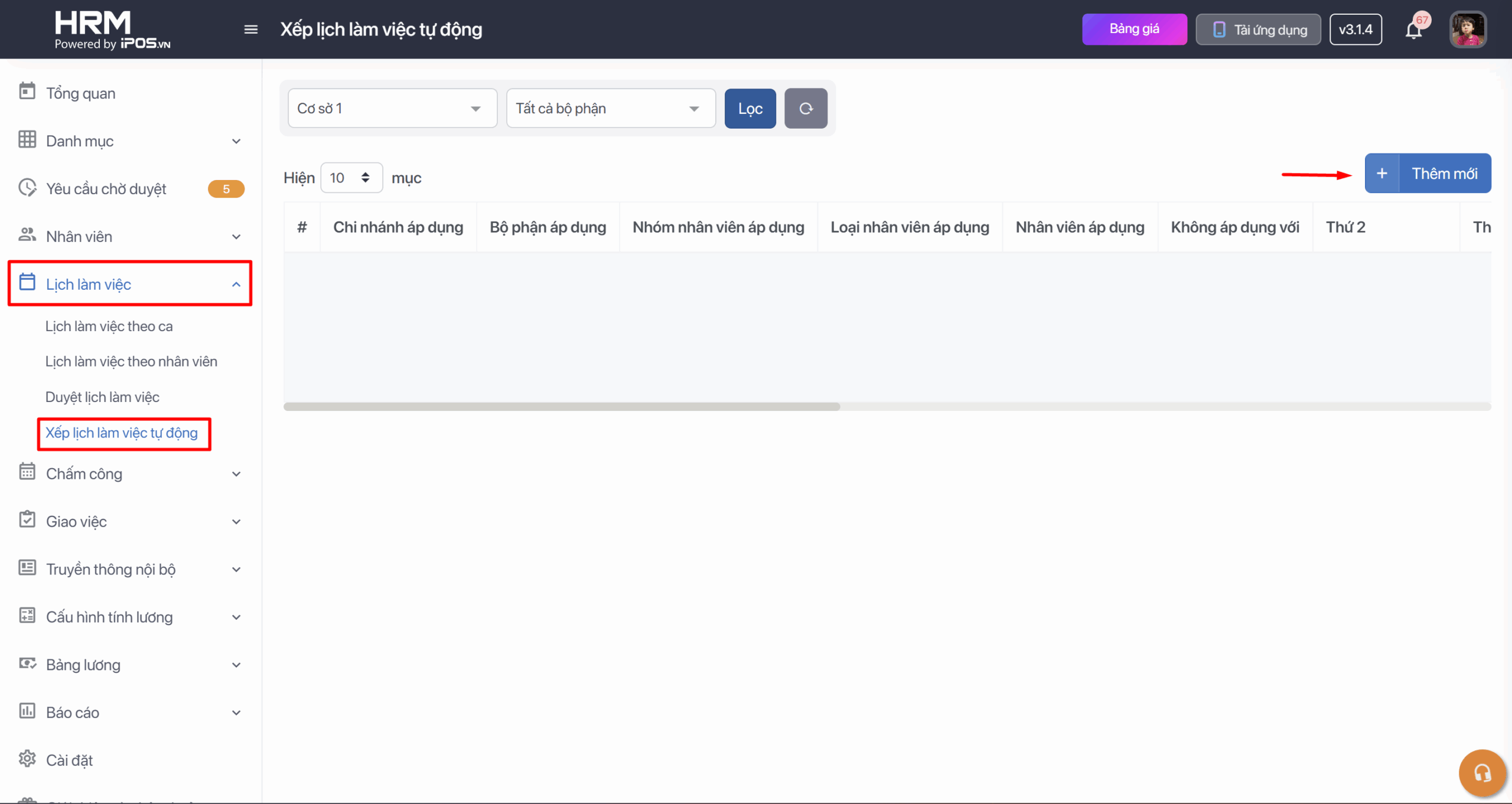Change the items-per-page 10 selector
This screenshot has height=804, width=1512.
point(351,178)
